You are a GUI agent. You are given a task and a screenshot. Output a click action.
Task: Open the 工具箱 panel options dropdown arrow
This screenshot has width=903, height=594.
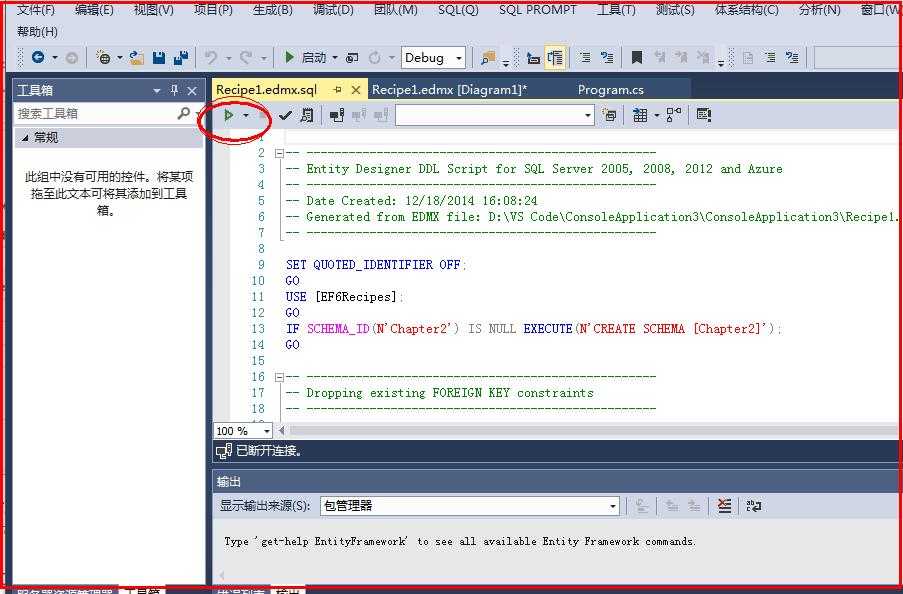157,90
